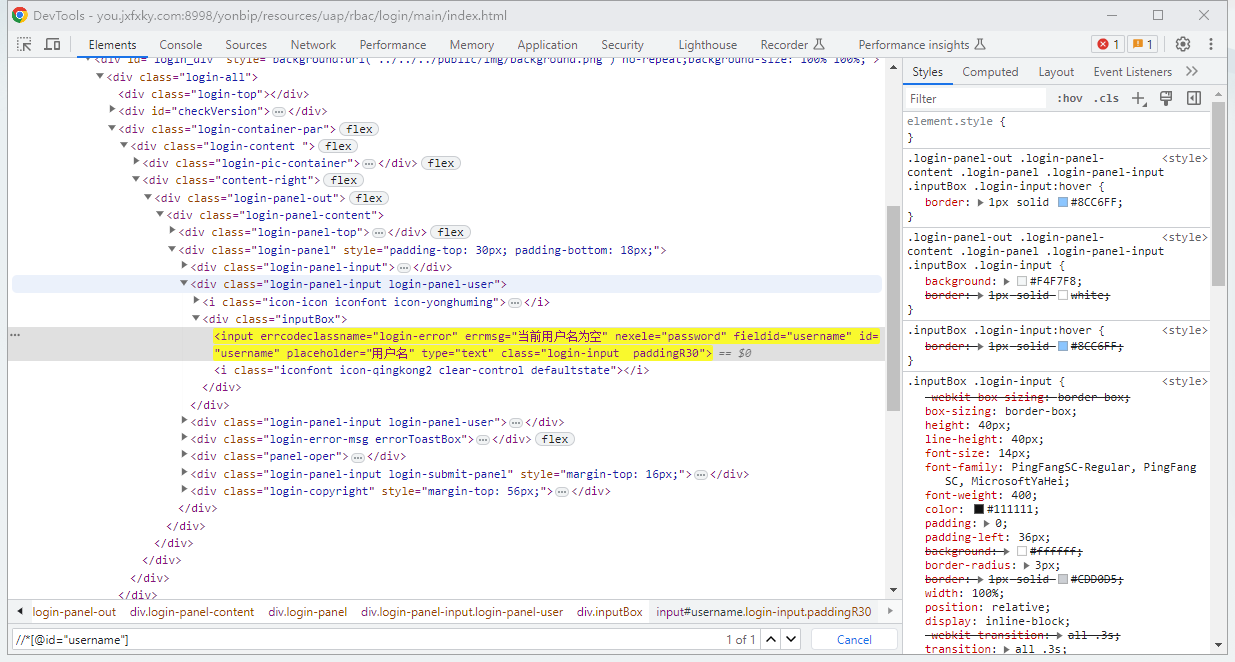Toggle the :hov element state panel
The width and height of the screenshot is (1235, 662).
pos(1069,98)
